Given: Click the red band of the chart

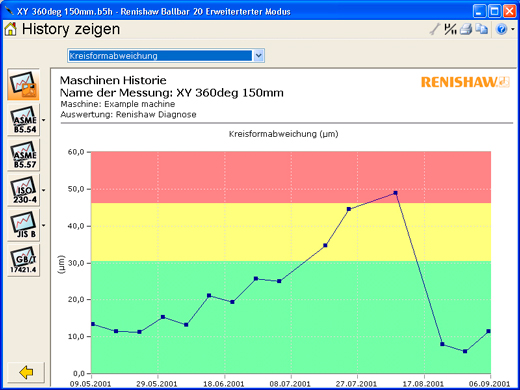Looking at the screenshot, I should coord(291,177).
